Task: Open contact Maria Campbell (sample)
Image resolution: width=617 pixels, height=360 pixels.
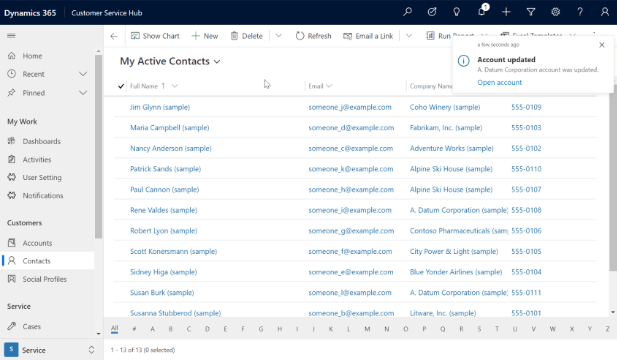Action: tap(170, 127)
